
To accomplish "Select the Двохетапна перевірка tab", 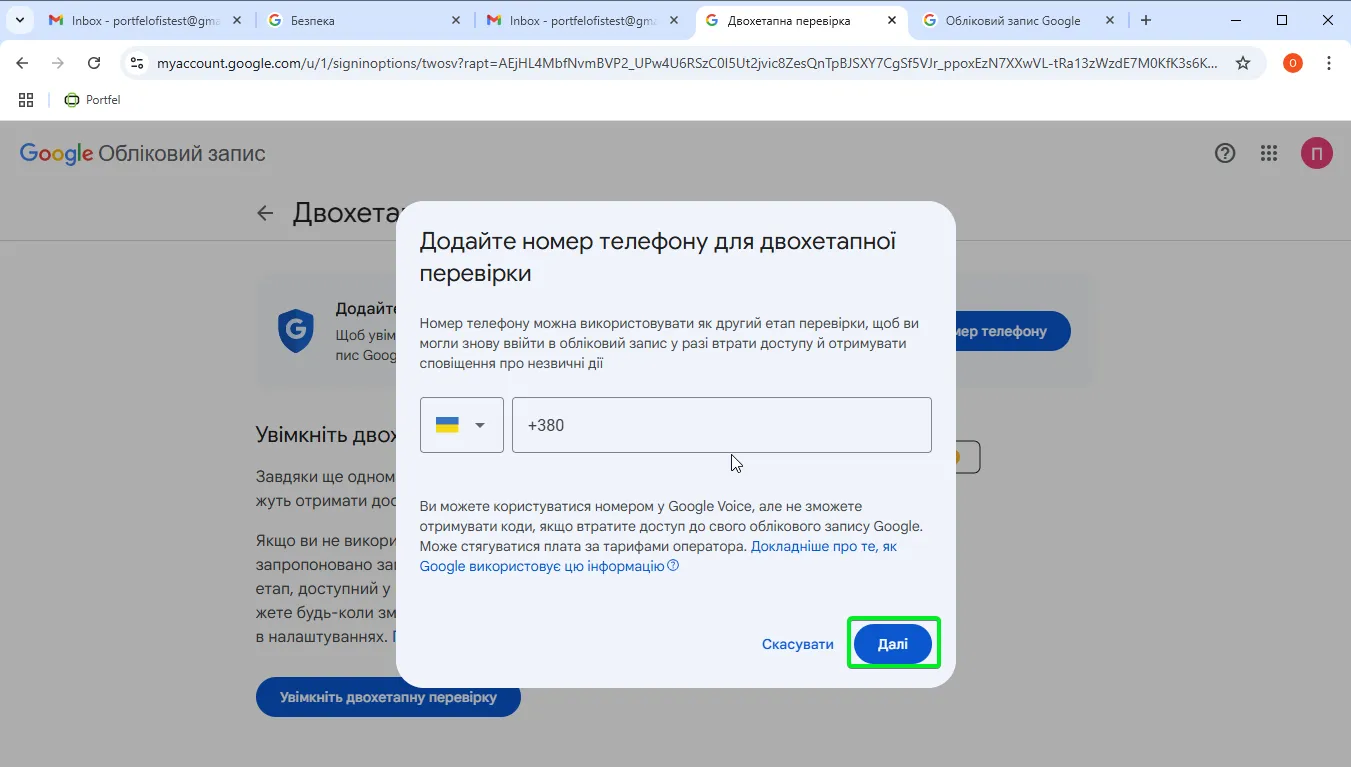I will pos(800,20).
